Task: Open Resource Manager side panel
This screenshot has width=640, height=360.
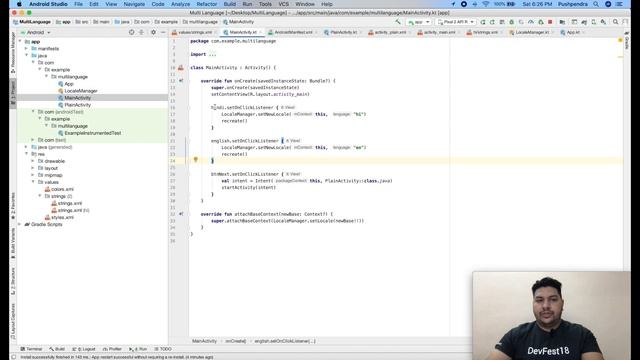Action: 13,53
